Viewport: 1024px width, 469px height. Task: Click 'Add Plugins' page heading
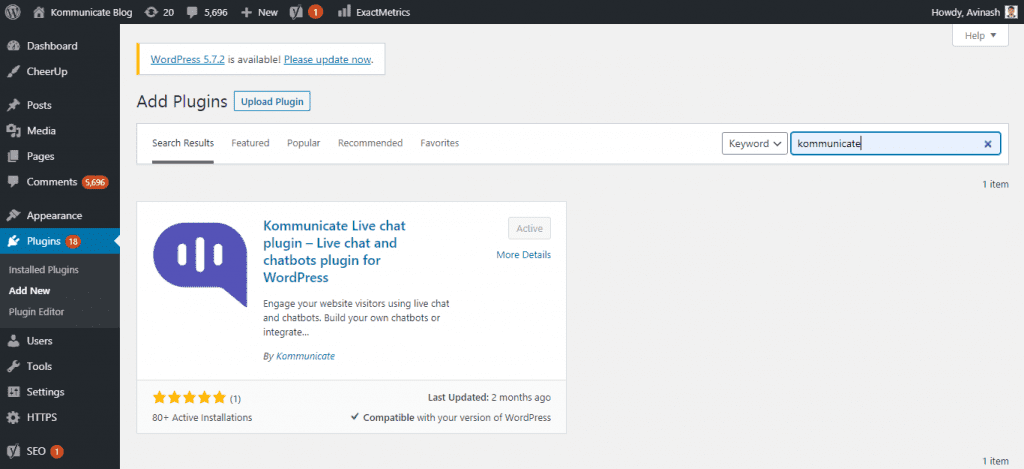click(x=182, y=101)
